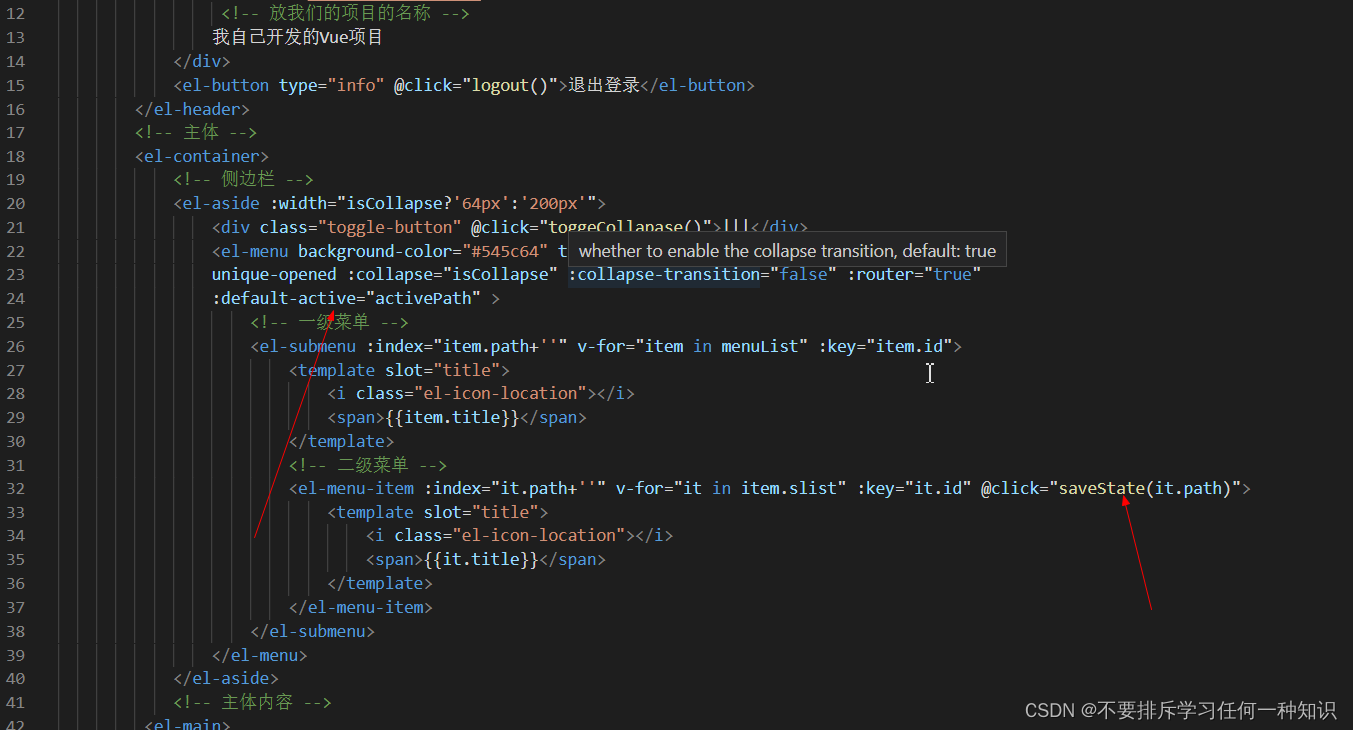Click the closing </el-submenu> tag
The width and height of the screenshot is (1353, 730).
[313, 631]
